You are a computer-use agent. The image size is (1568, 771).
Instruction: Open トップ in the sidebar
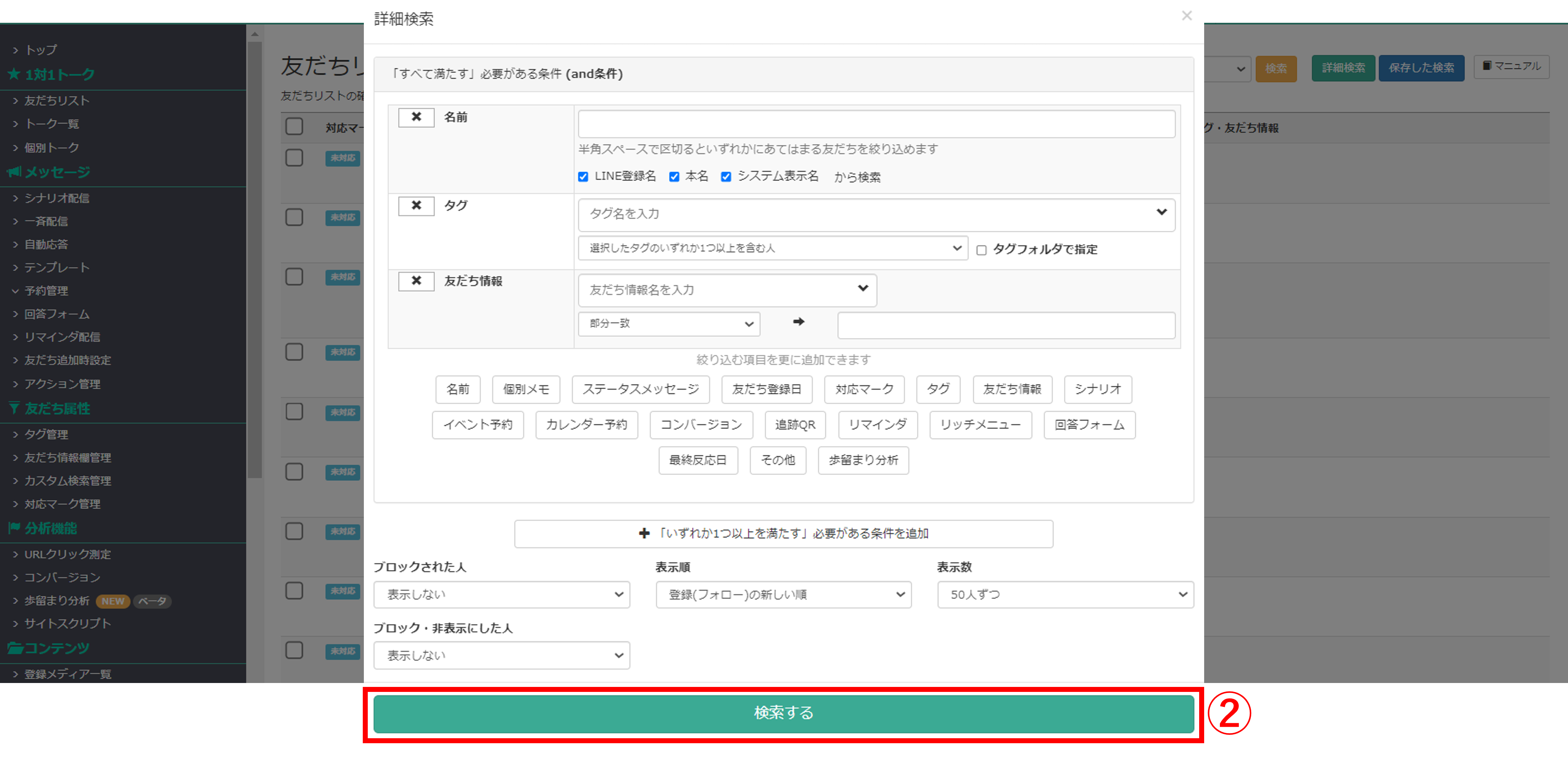pos(40,50)
